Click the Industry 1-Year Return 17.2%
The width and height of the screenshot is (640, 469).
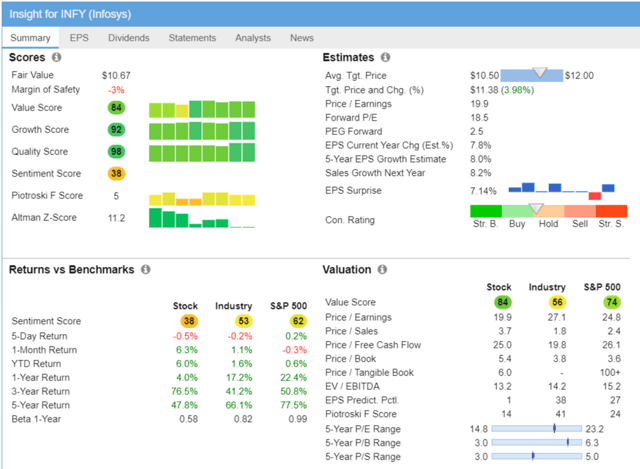pos(239,377)
